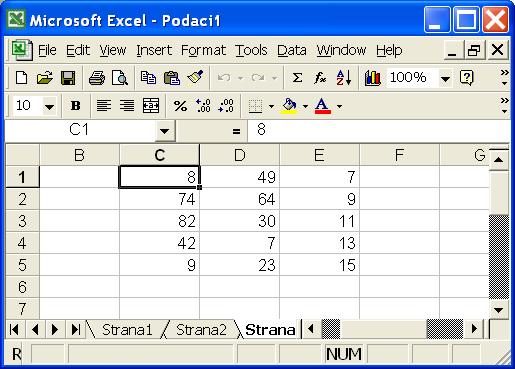The height and width of the screenshot is (369, 515).
Task: Open the View menu
Action: 113,50
